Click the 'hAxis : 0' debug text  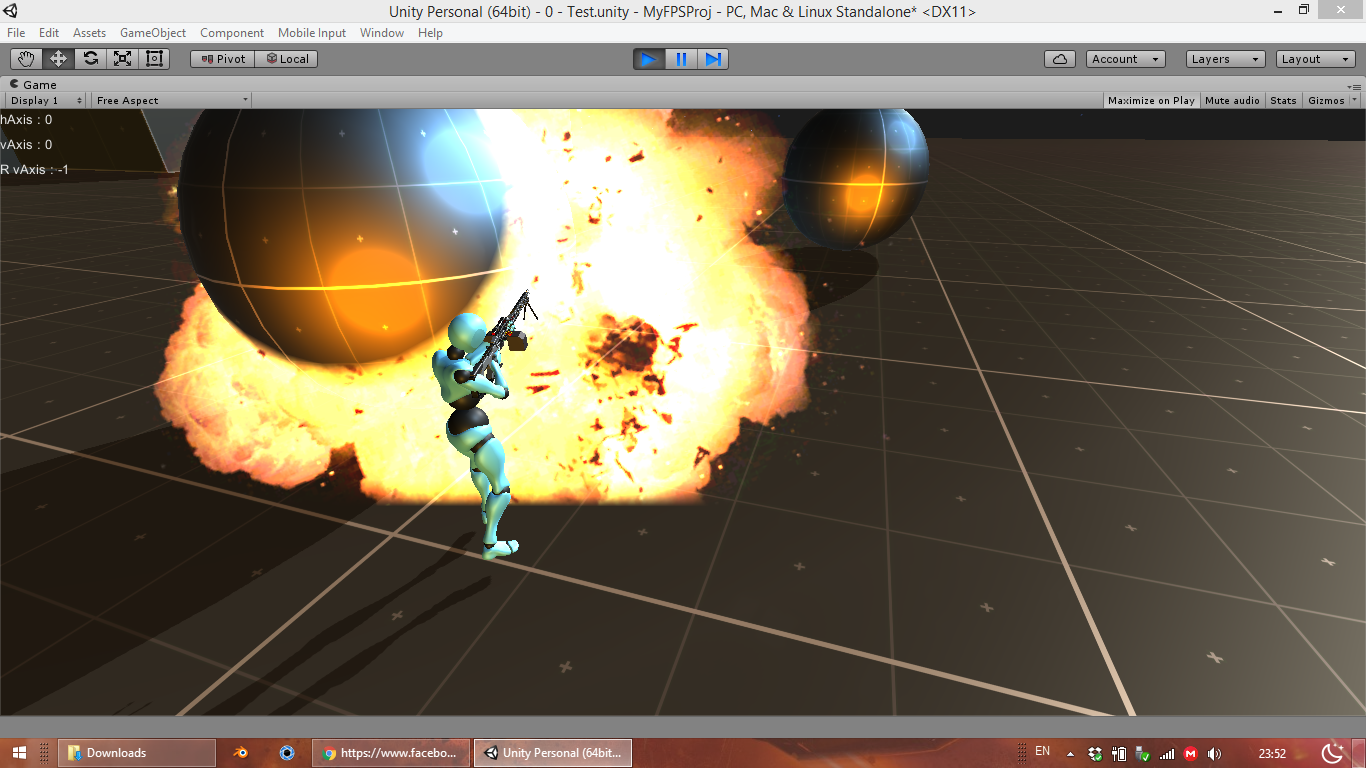click(26, 120)
